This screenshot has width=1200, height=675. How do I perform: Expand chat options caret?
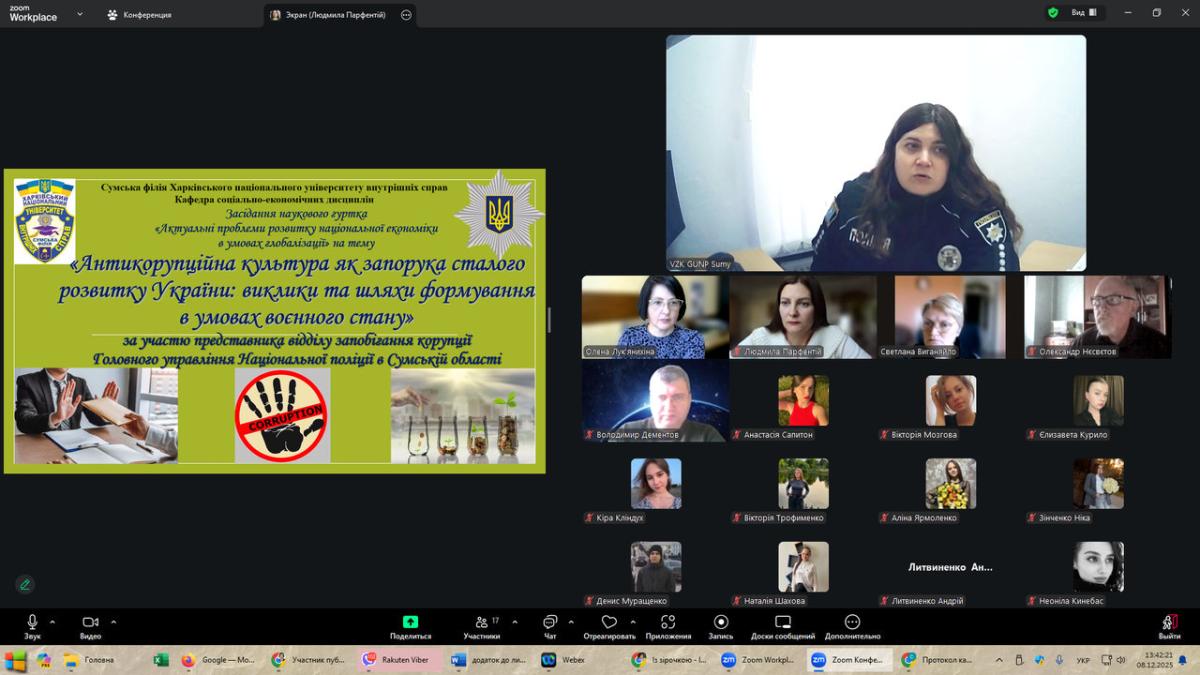[x=571, y=621]
